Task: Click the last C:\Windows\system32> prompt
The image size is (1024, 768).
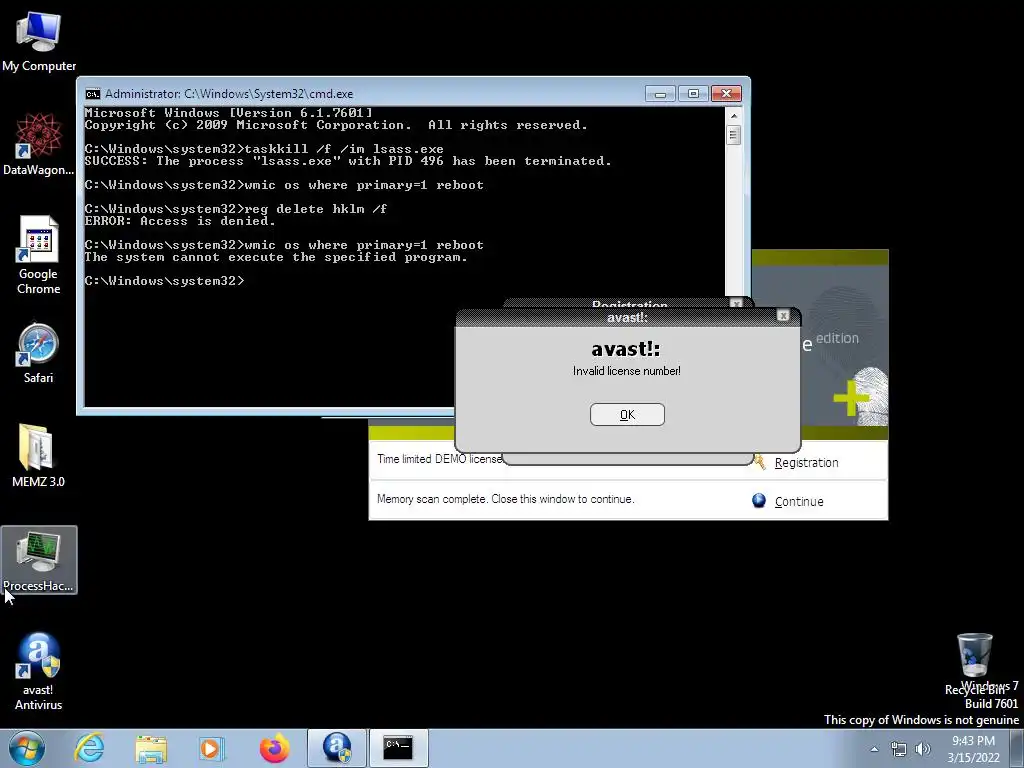Action: tap(164, 281)
